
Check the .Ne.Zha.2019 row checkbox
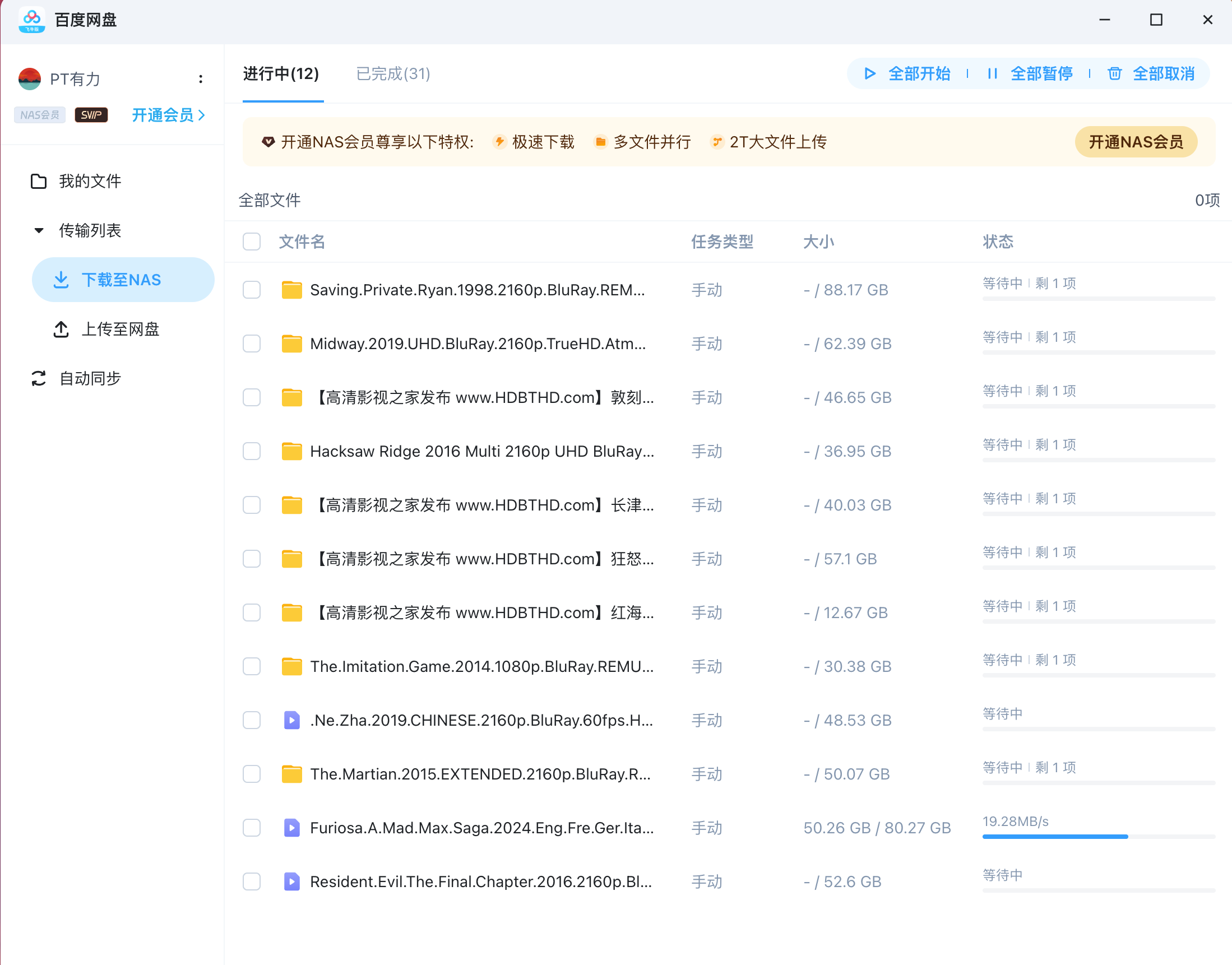coord(252,720)
